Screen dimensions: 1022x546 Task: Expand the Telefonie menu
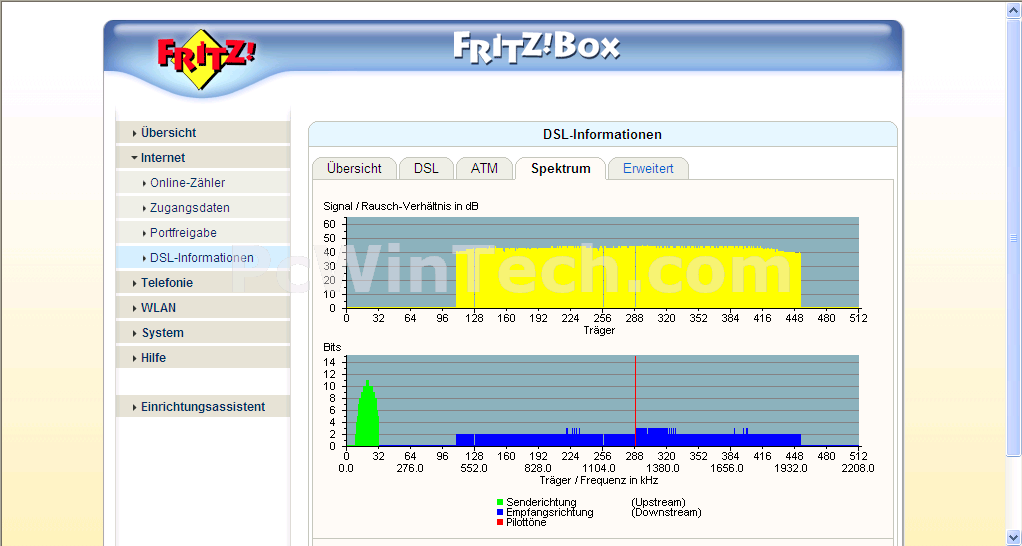[203, 283]
